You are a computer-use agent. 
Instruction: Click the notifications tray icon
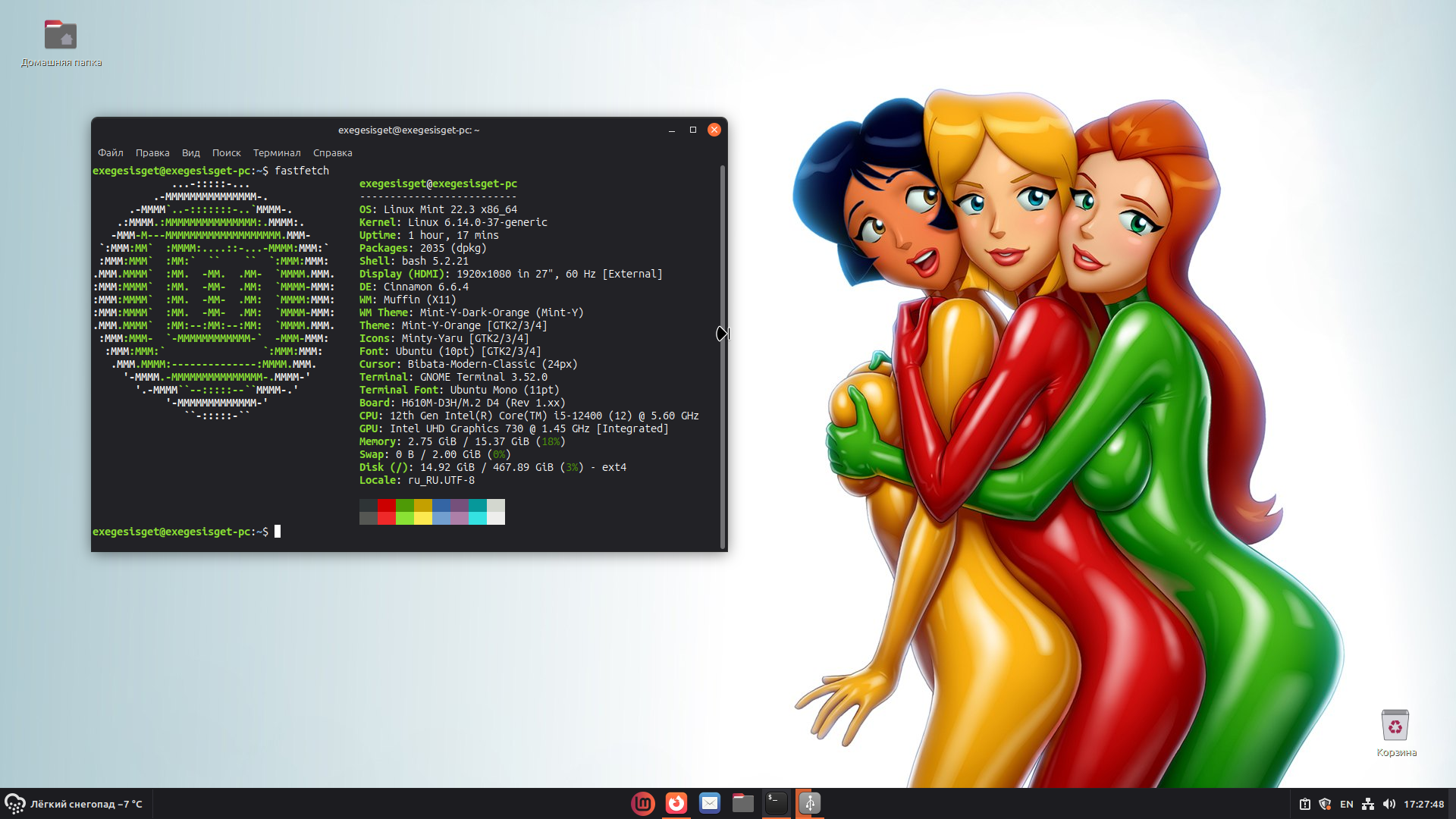point(1304,804)
